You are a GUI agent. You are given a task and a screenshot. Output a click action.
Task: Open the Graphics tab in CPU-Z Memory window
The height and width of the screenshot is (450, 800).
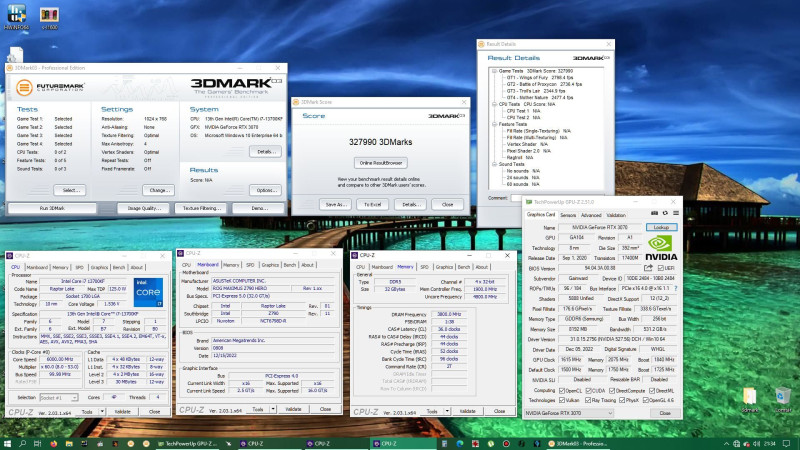(444, 267)
